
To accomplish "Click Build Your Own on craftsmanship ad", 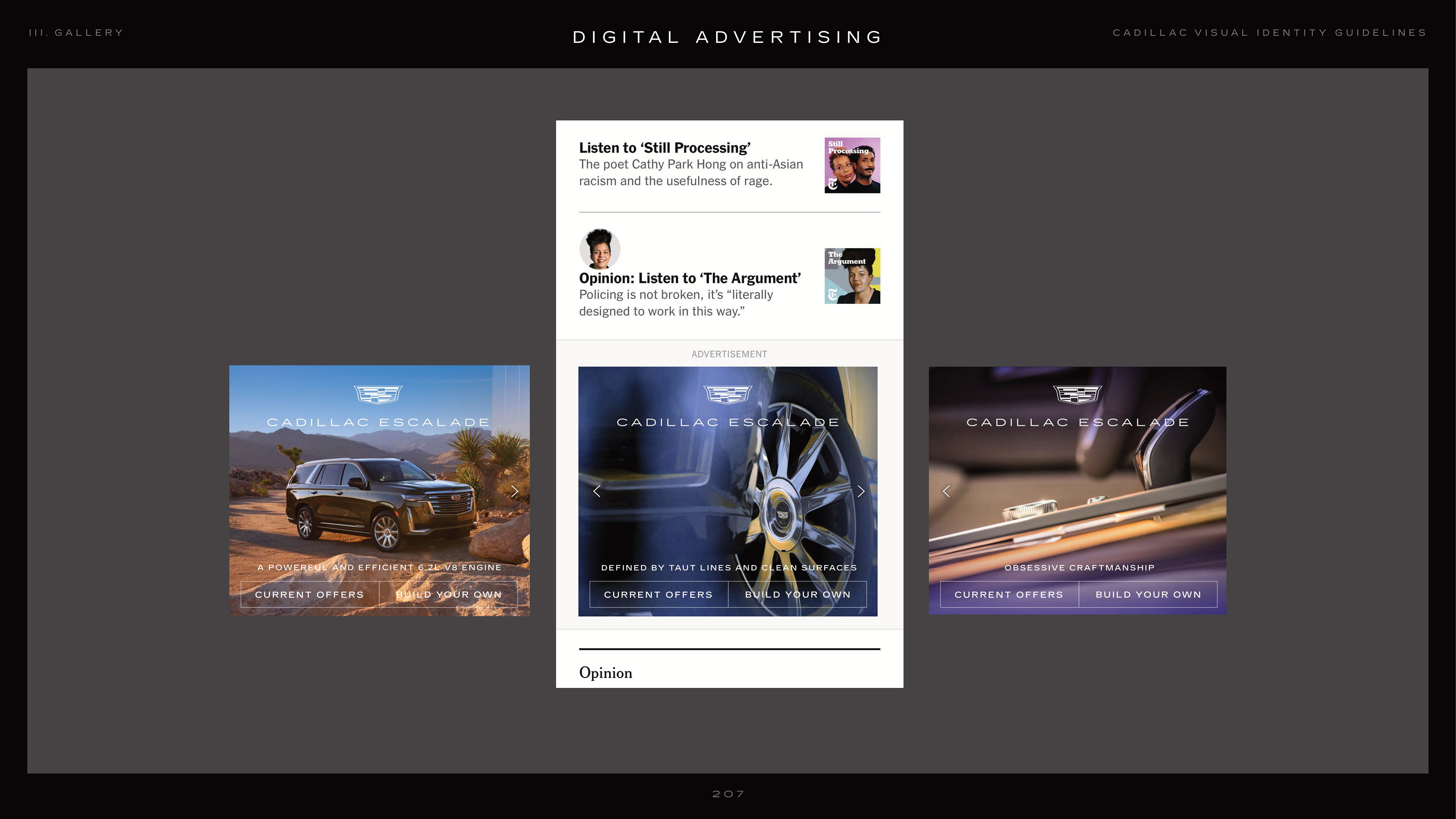I will click(x=1148, y=595).
